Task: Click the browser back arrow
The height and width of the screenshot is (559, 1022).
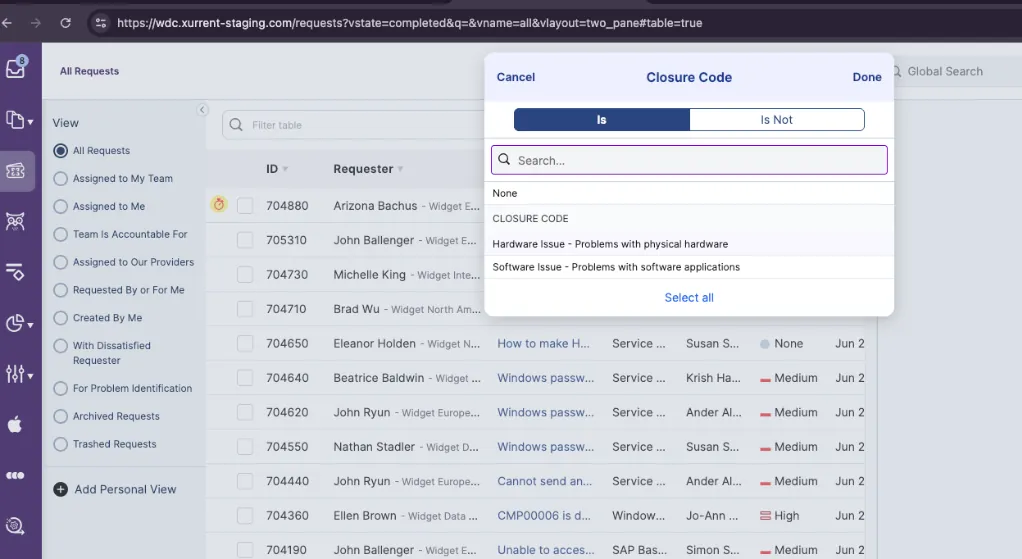Action: pos(7,23)
